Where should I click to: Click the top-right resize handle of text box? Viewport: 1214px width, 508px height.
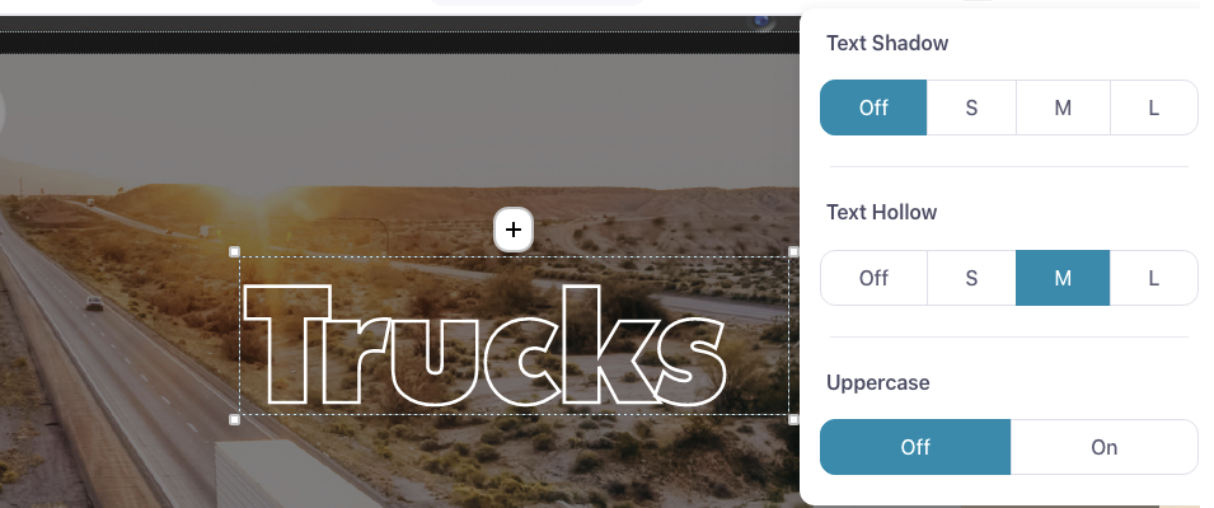794,252
